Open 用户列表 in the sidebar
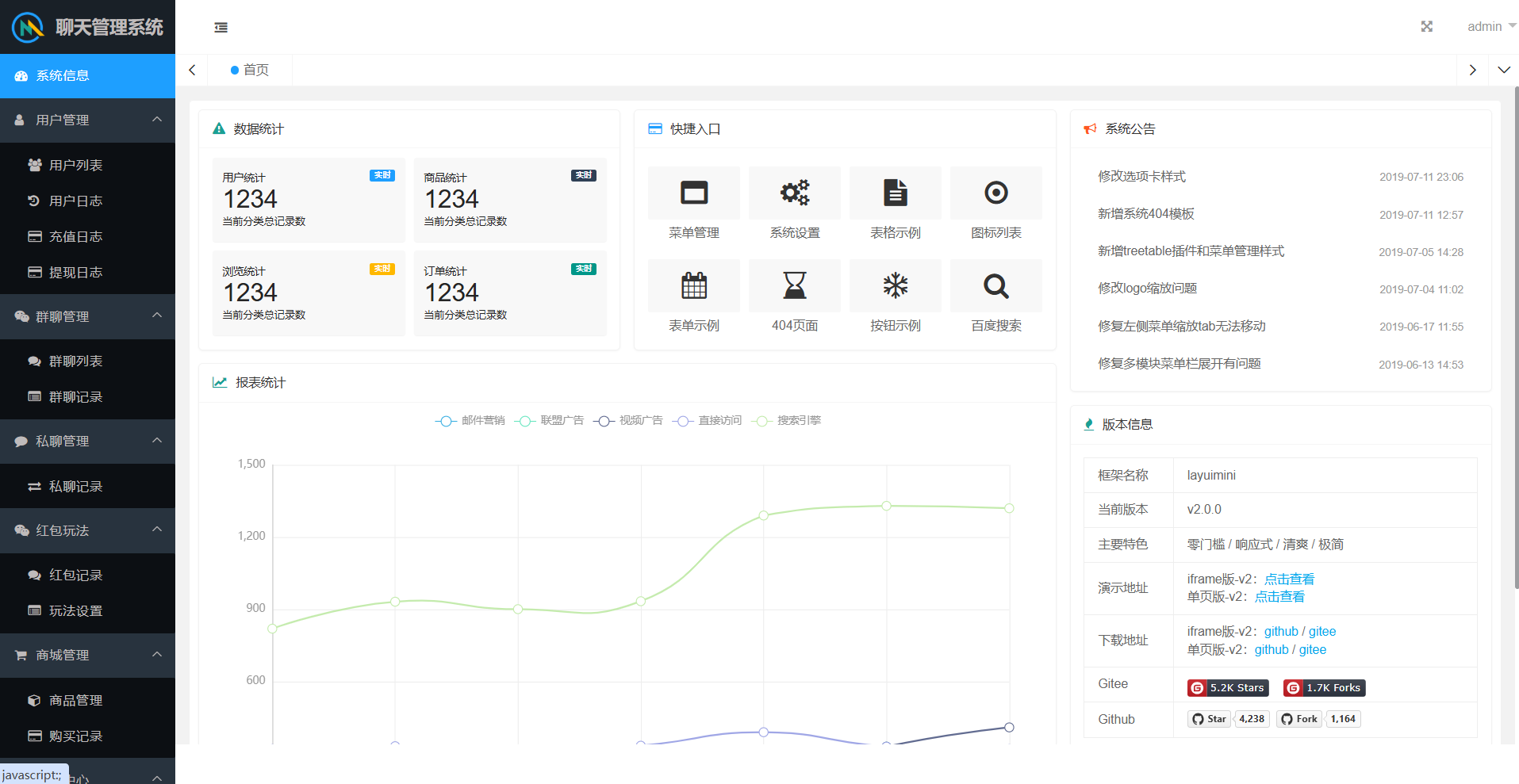 (x=75, y=165)
